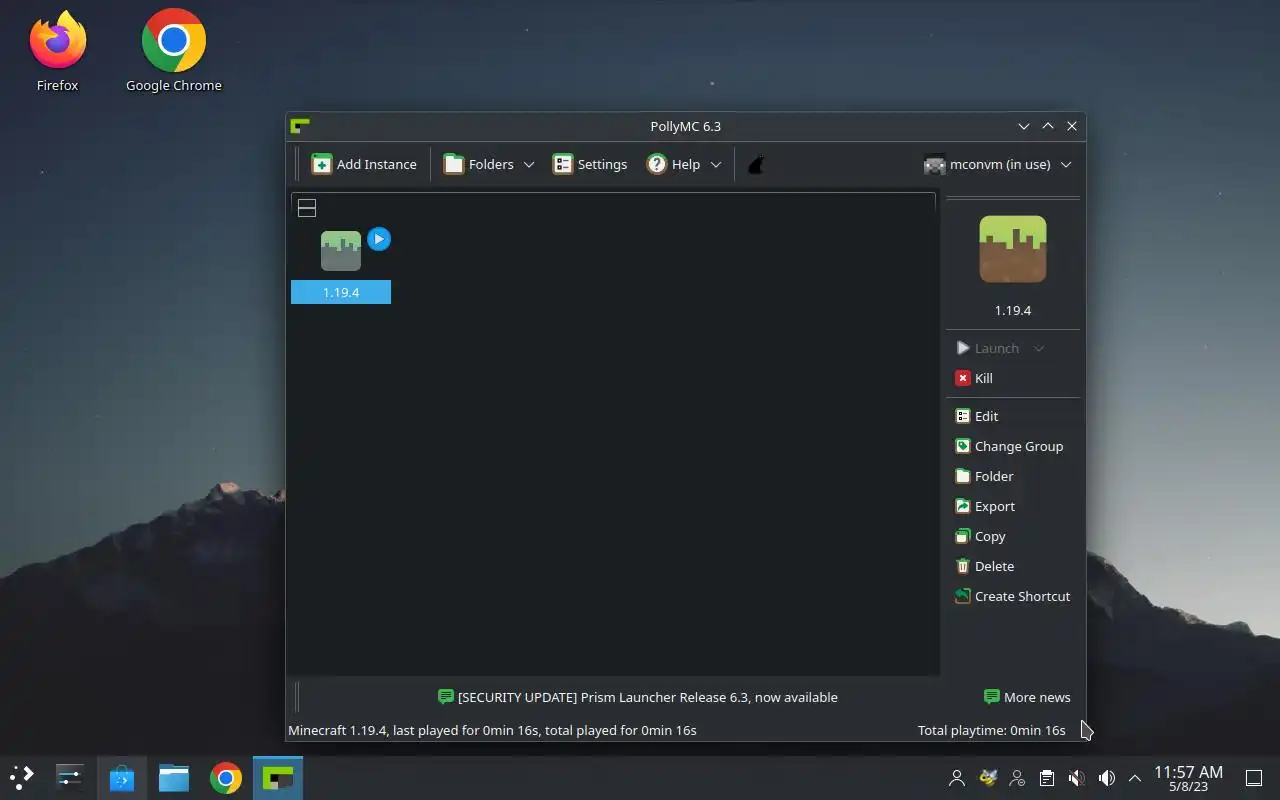This screenshot has height=800, width=1280.
Task: Click Change Group in sidebar
Action: coord(1009,446)
